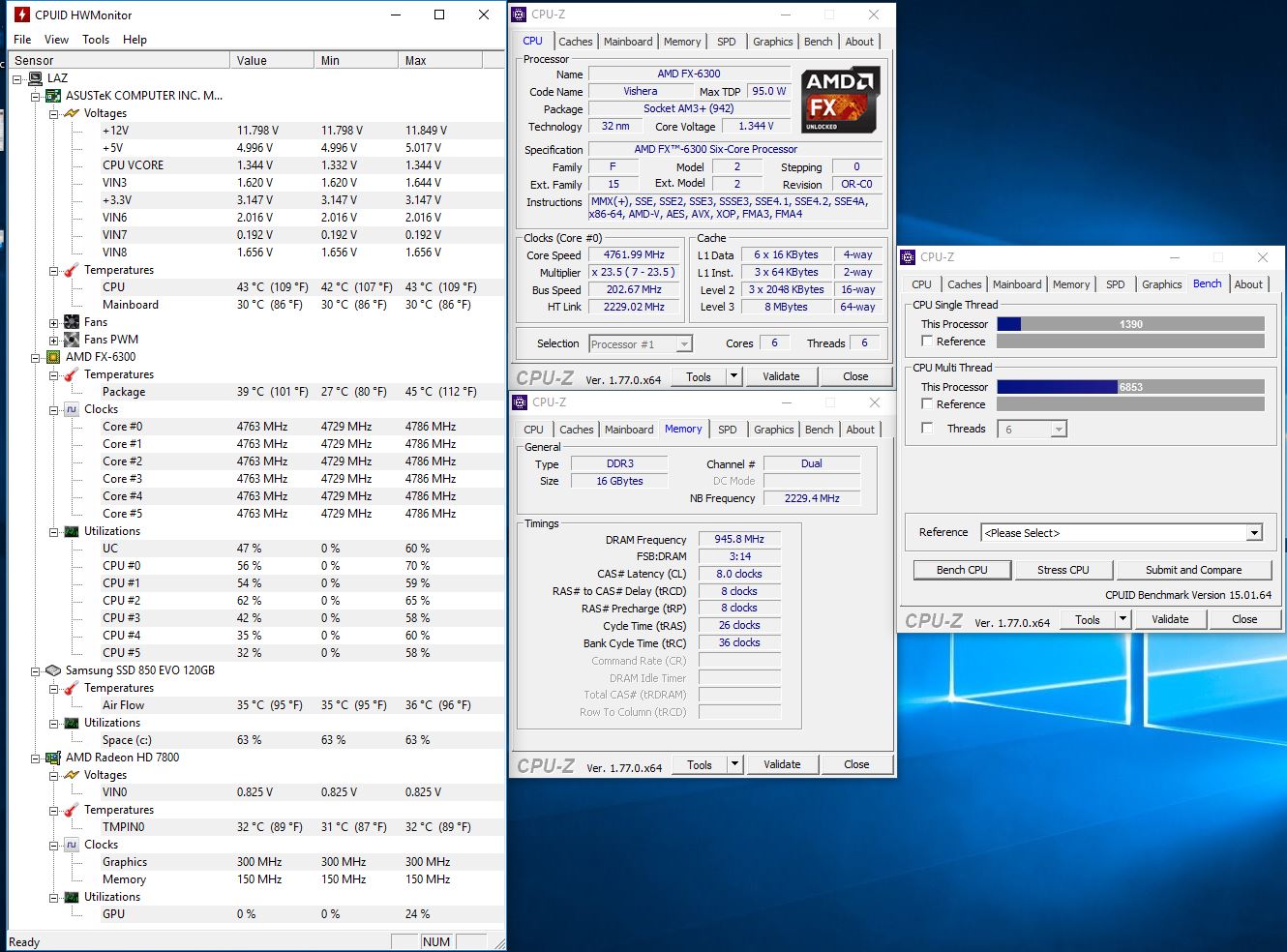Click the Voltages lightning icon under ASUSTeK
The width and height of the screenshot is (1287, 952).
[72, 113]
